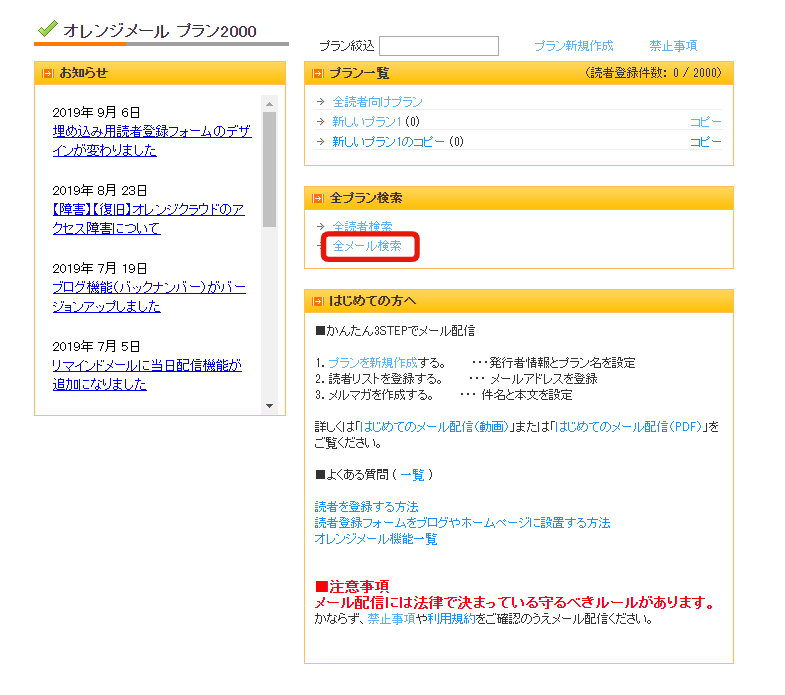Open the 新しいプラン1のコピー plan link
This screenshot has height=695, width=785.
[388, 142]
